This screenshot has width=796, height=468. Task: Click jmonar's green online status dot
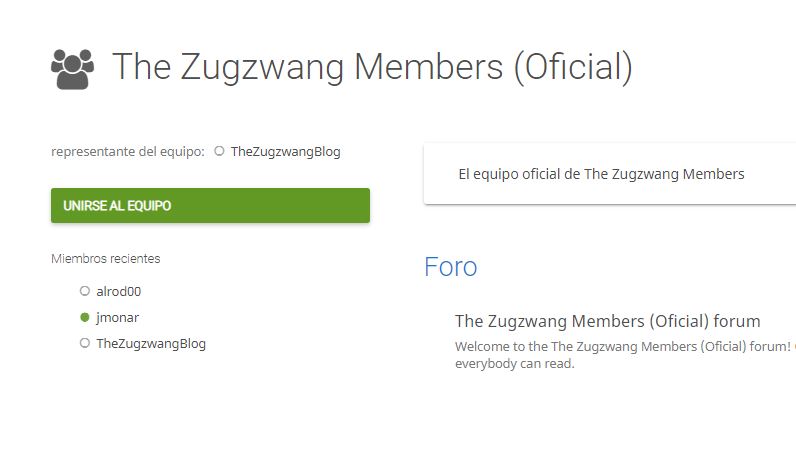[85, 317]
